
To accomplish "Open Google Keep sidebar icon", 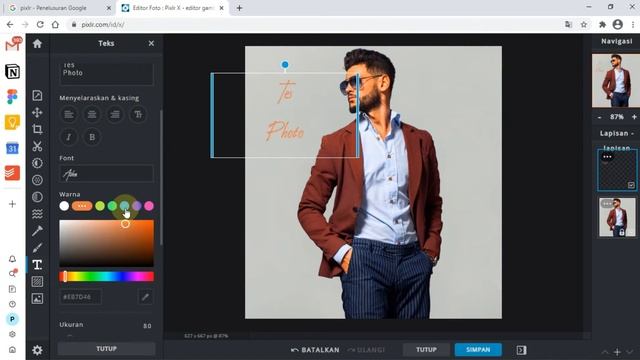I will (12, 122).
